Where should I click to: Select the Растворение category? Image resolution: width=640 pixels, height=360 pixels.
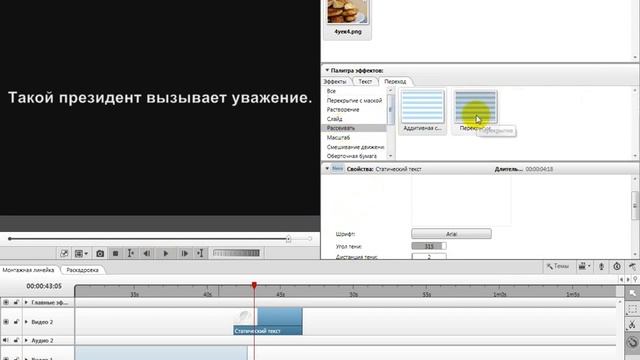[x=343, y=109]
